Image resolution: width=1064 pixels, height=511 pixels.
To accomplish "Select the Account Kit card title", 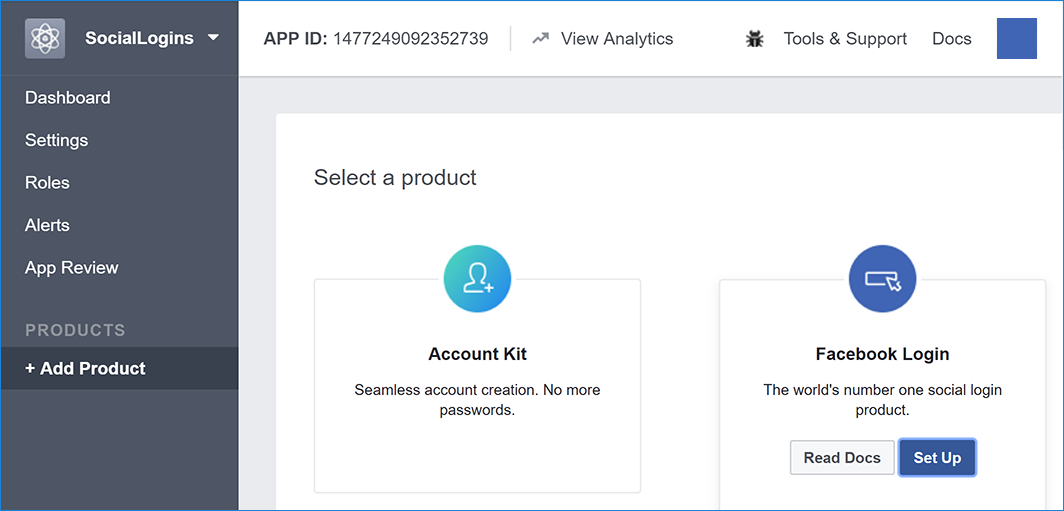I will tap(477, 354).
